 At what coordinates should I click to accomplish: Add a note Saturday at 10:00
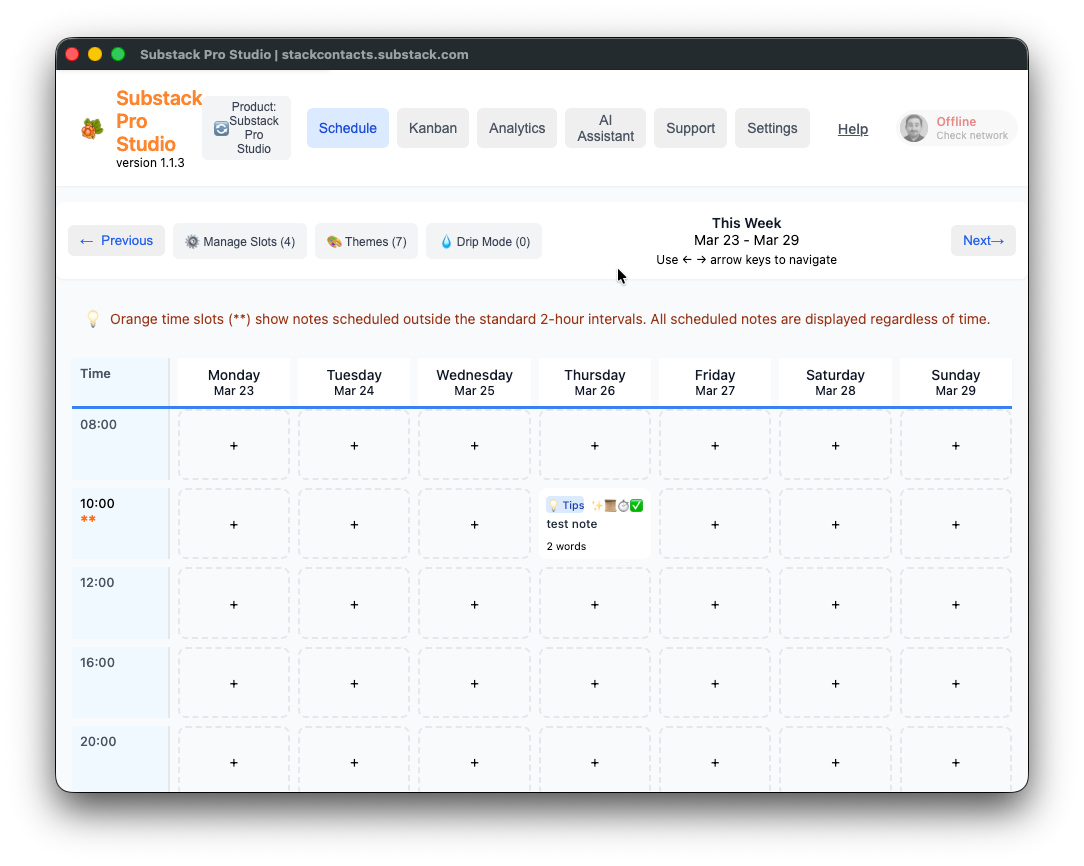pyautogui.click(x=835, y=525)
